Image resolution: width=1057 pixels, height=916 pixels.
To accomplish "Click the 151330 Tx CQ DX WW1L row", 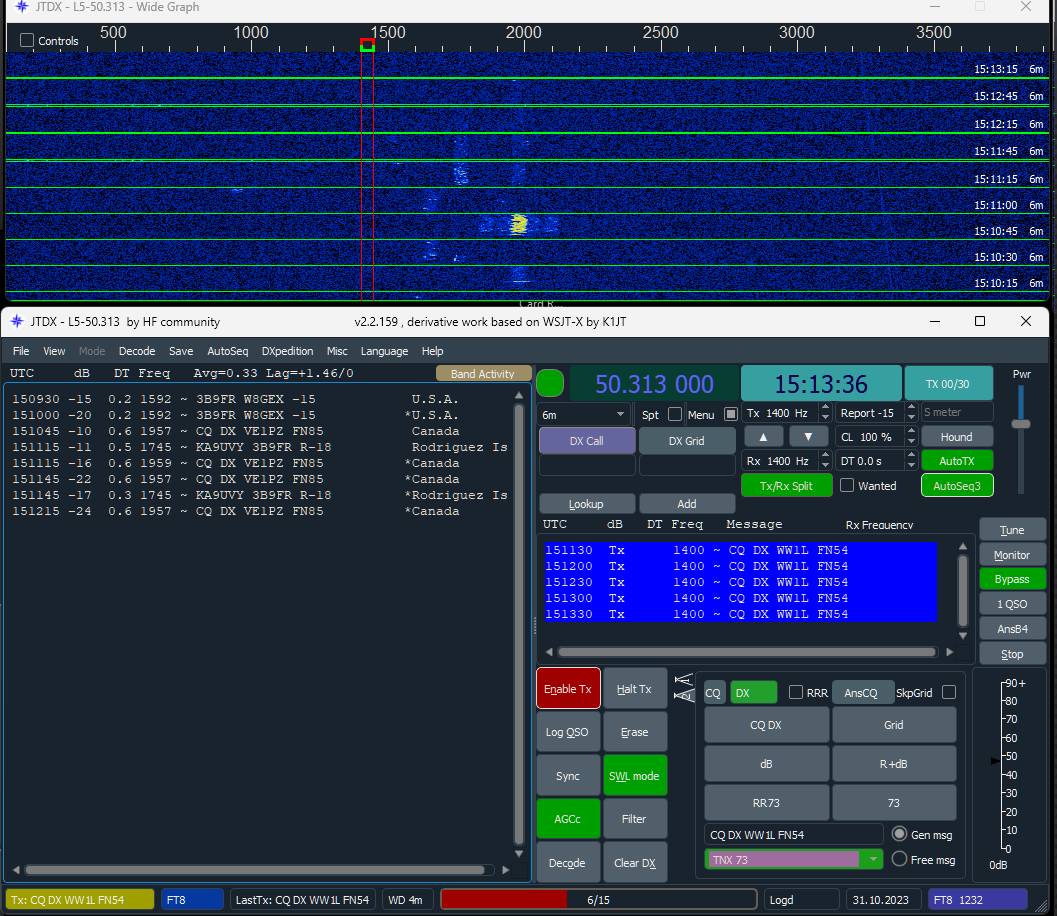I will (741, 614).
